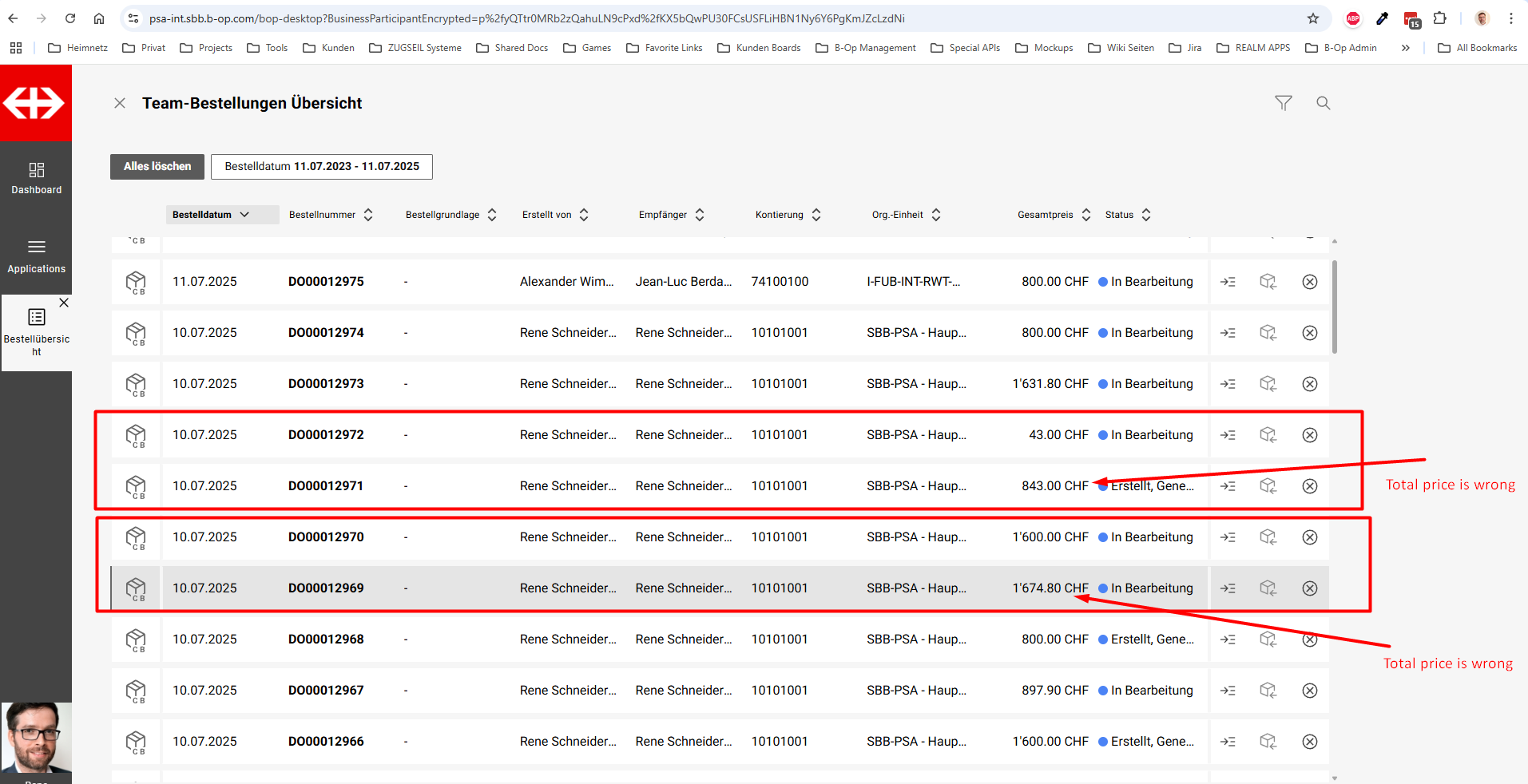Cancel order DO00012975 with circled X icon
This screenshot has height=784, width=1528.
click(x=1309, y=282)
